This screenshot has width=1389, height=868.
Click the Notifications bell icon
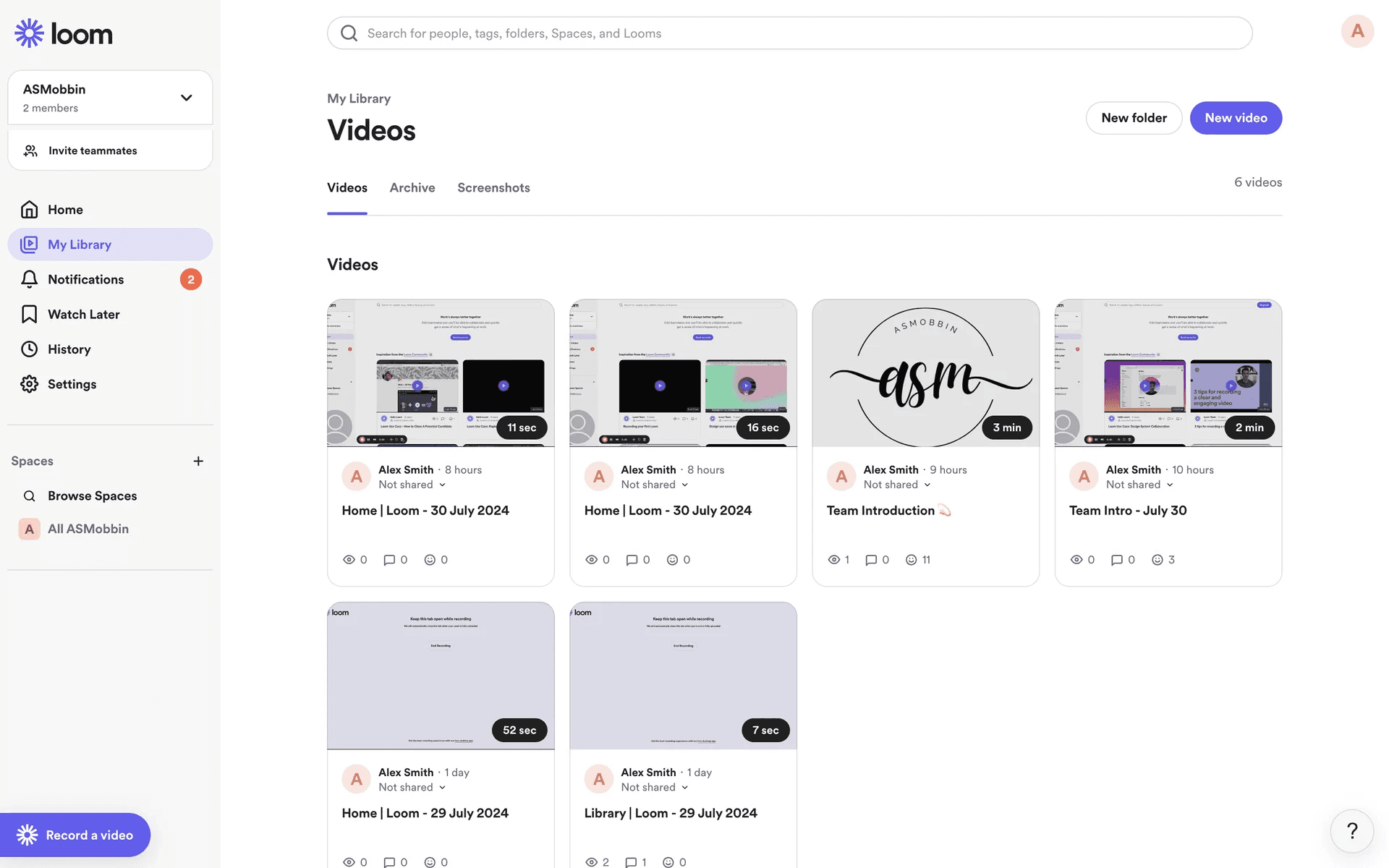pyautogui.click(x=29, y=279)
